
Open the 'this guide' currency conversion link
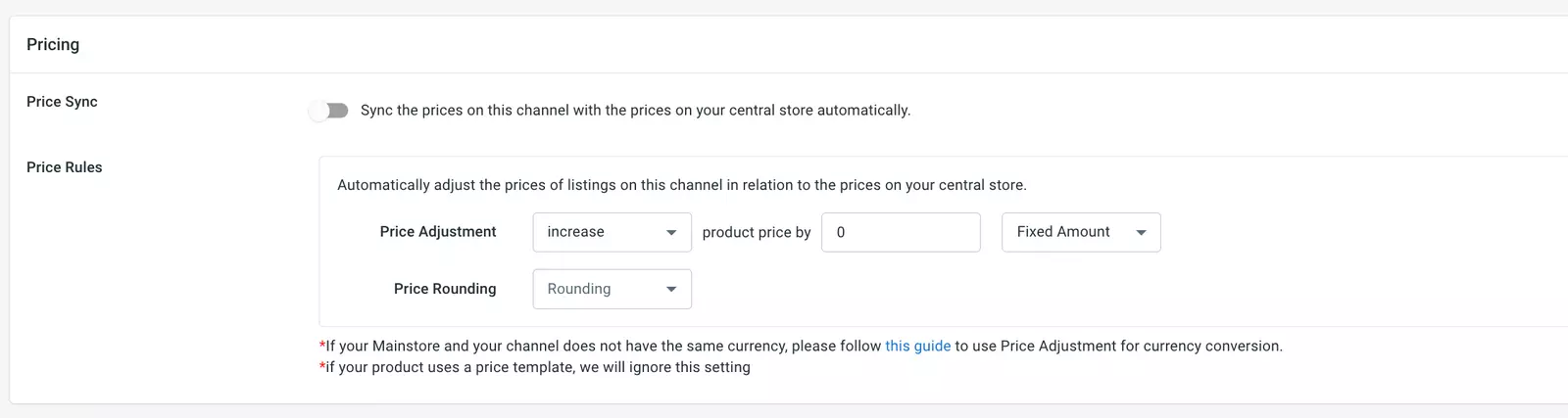click(x=917, y=346)
